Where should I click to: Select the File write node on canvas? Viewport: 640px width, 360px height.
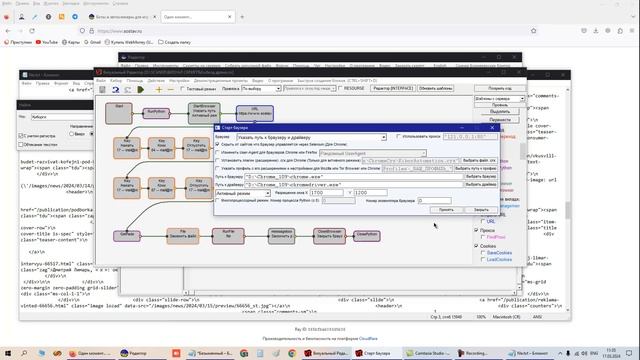[182, 236]
